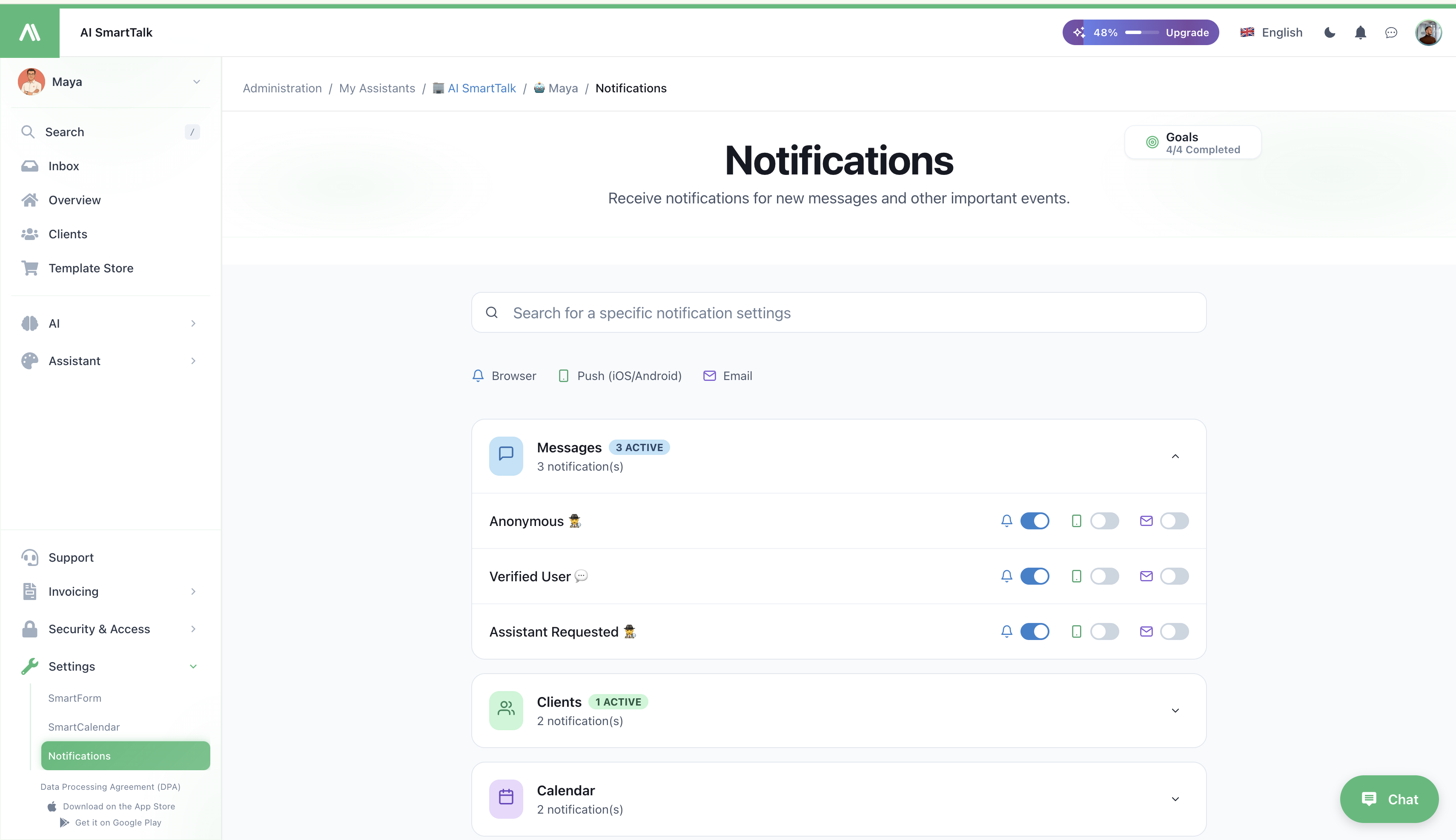This screenshot has height=840, width=1456.
Task: Click the sparkle icon in the usage badge
Action: tap(1078, 32)
